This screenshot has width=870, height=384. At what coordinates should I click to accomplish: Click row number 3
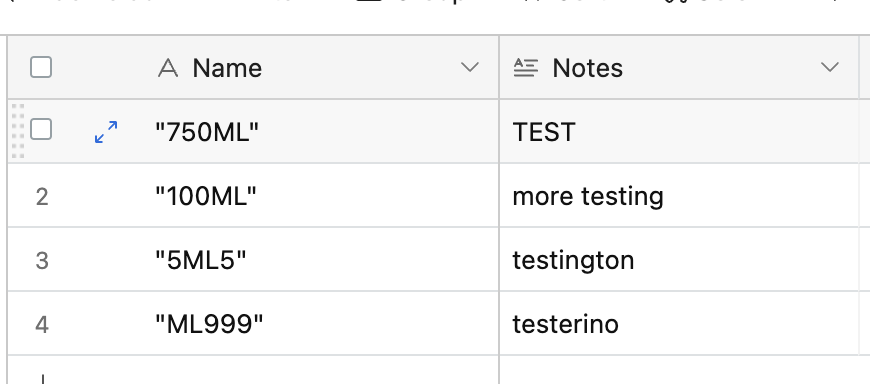point(42,260)
